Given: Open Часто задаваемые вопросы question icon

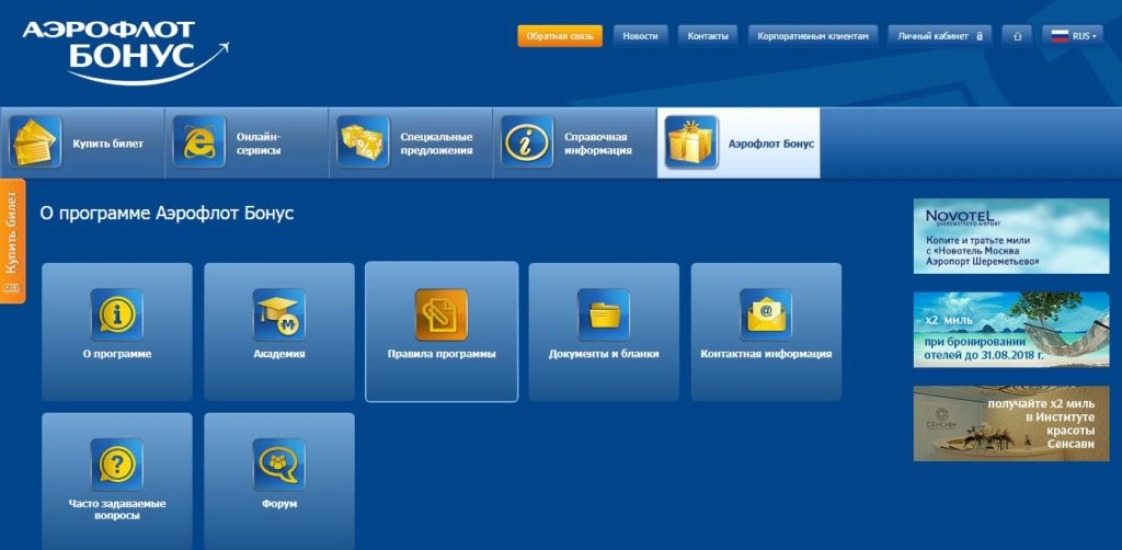Looking at the screenshot, I should (117, 465).
